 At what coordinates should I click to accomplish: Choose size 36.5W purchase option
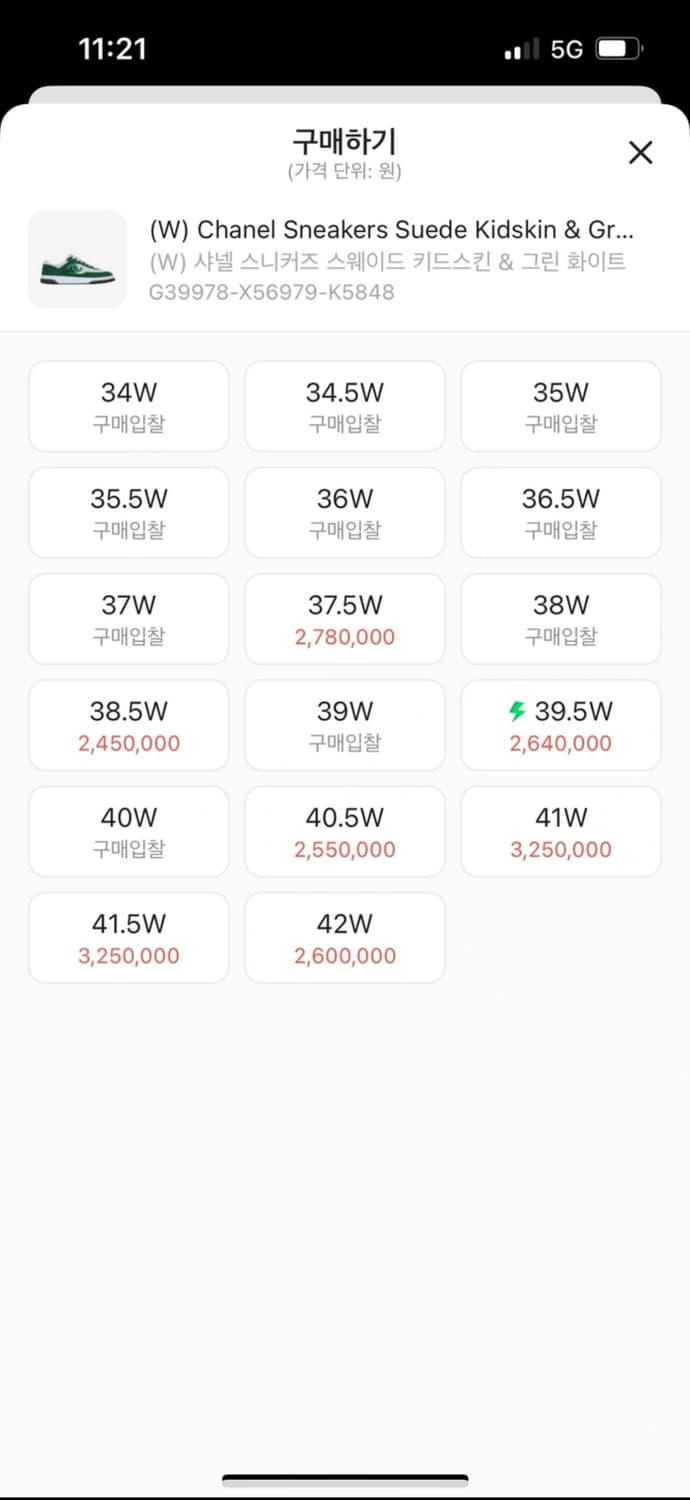[x=560, y=512]
